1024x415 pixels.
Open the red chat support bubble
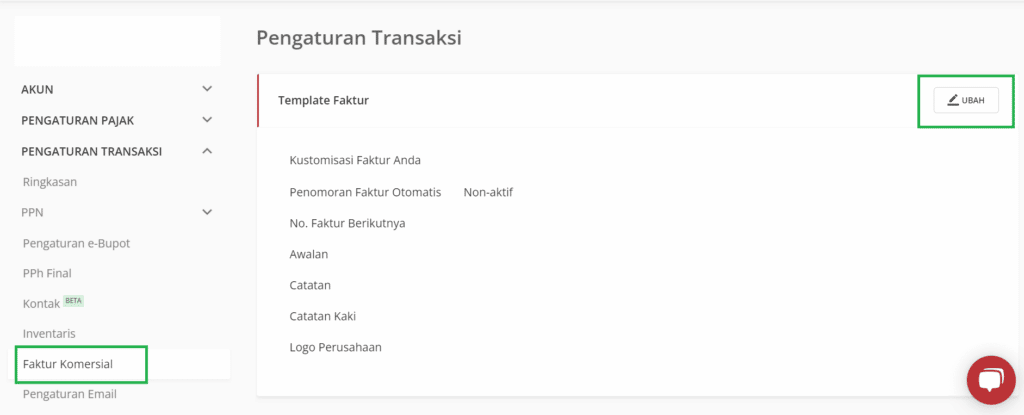pos(991,380)
